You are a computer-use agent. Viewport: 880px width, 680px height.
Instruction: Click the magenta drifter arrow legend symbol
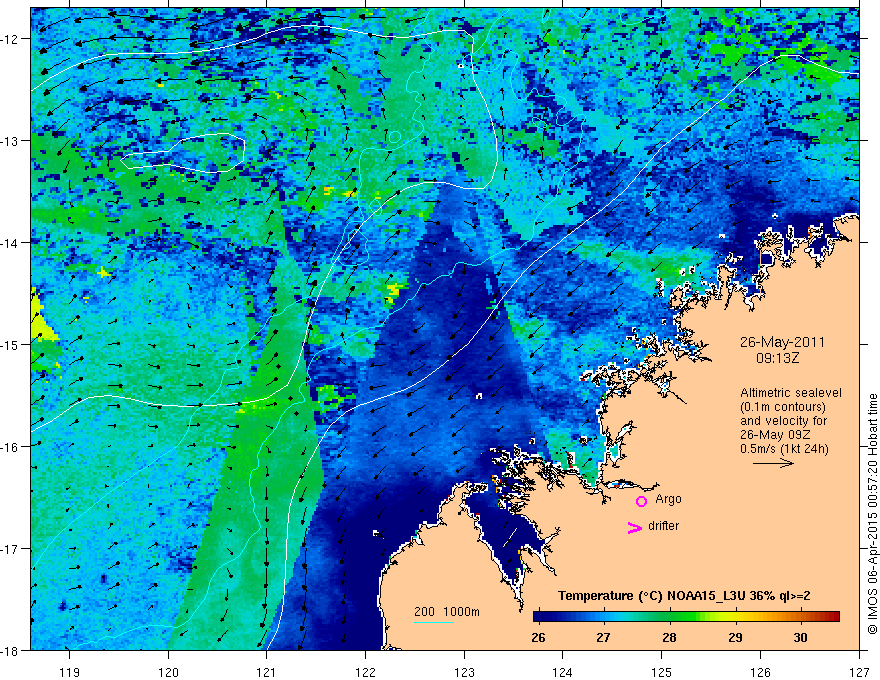click(x=635, y=527)
